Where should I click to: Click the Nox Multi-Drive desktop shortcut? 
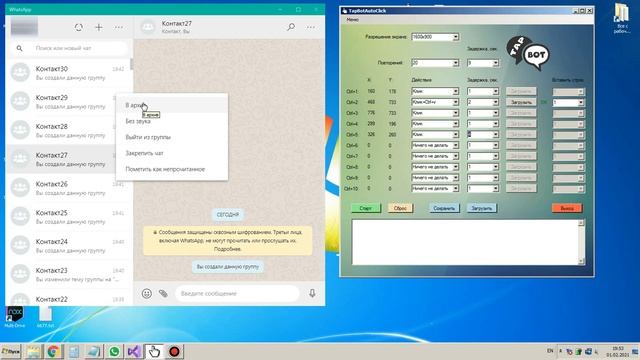(15, 317)
